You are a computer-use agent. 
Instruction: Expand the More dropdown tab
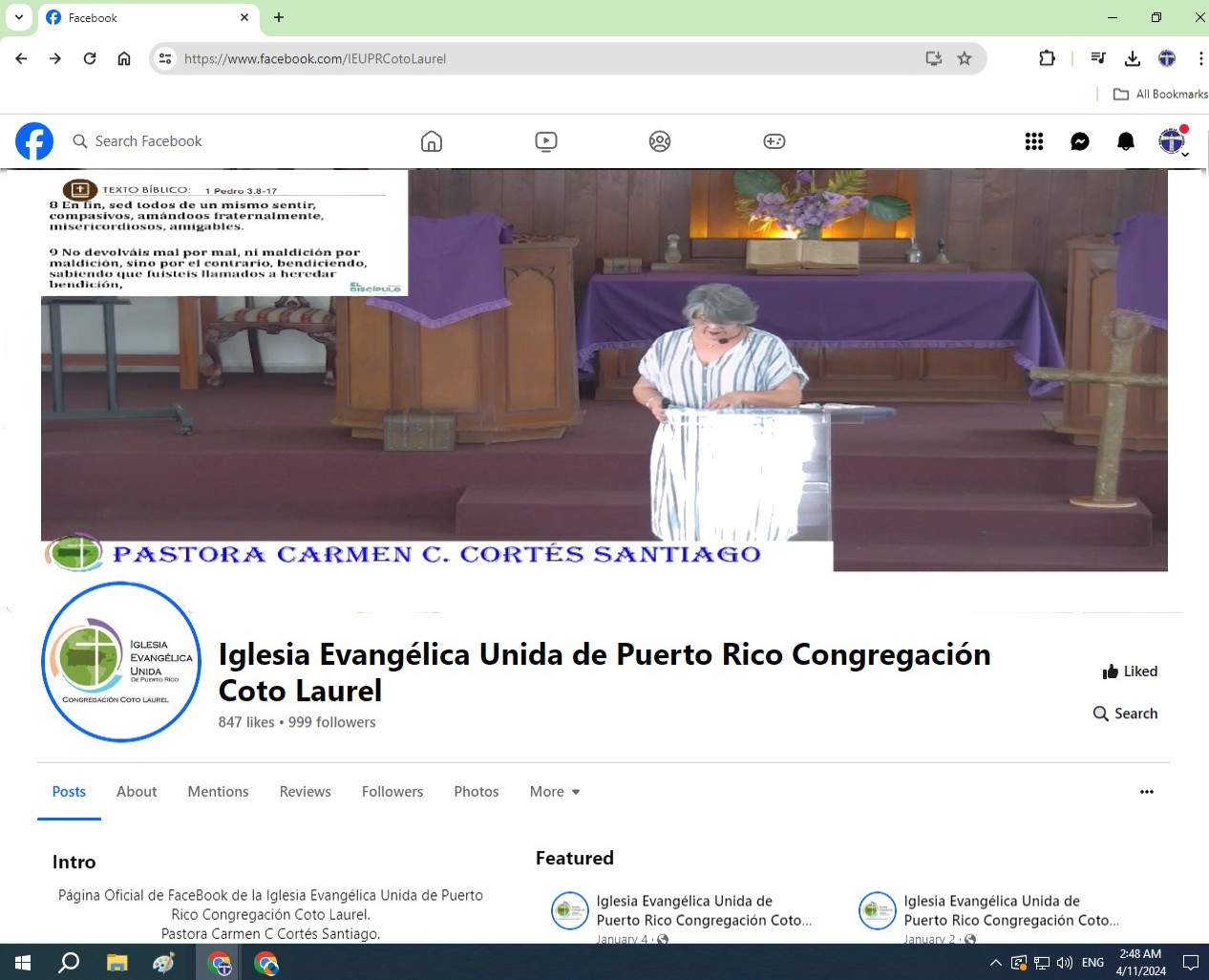[x=555, y=791]
